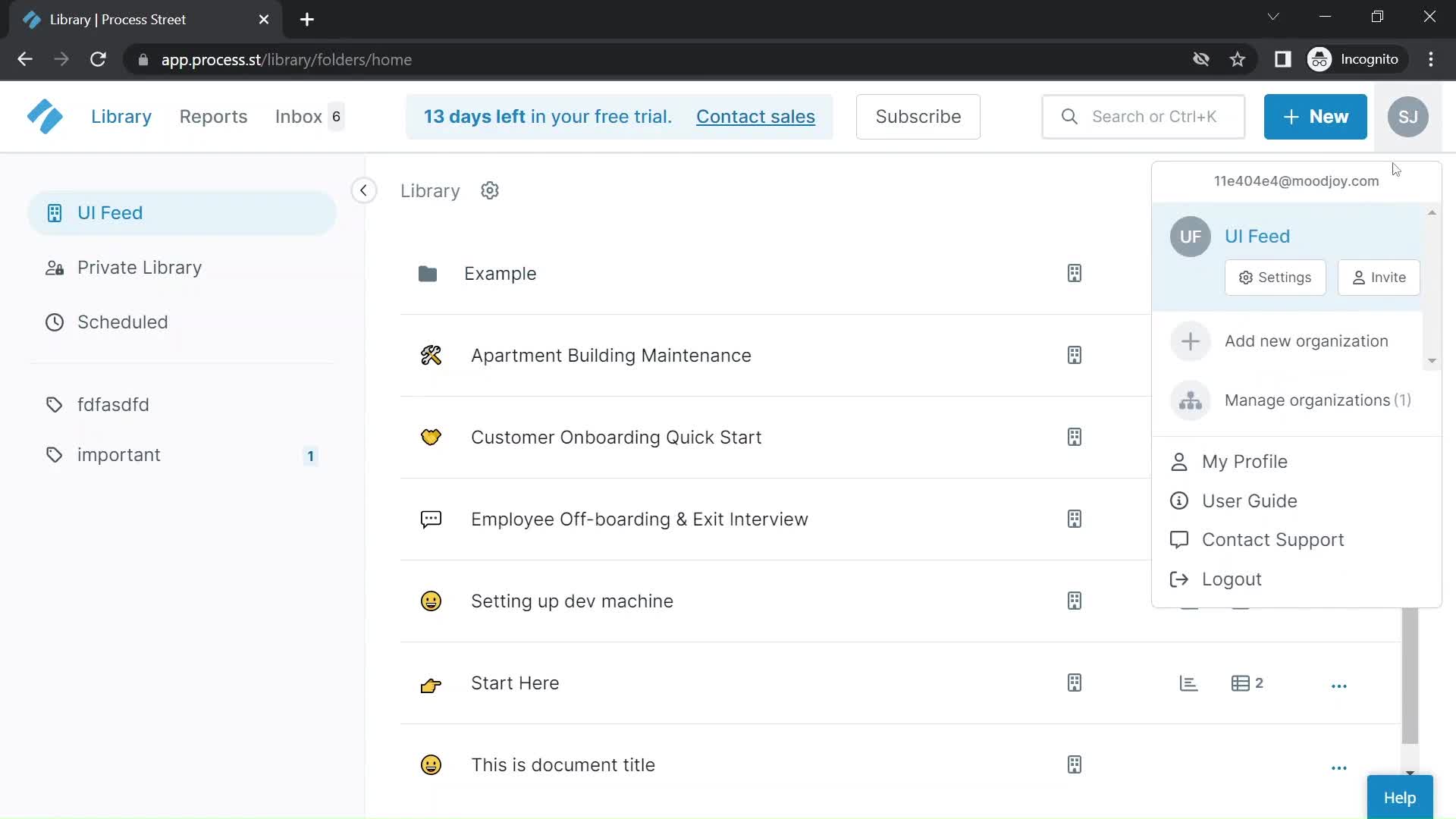
Task: Click Start Here pointing hand icon
Action: [431, 684]
